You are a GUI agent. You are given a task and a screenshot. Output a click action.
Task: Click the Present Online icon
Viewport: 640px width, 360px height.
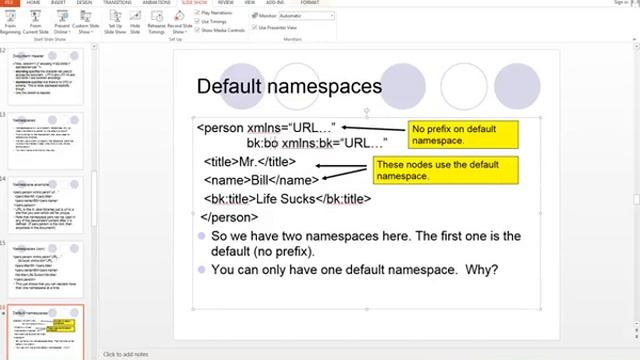(x=62, y=16)
